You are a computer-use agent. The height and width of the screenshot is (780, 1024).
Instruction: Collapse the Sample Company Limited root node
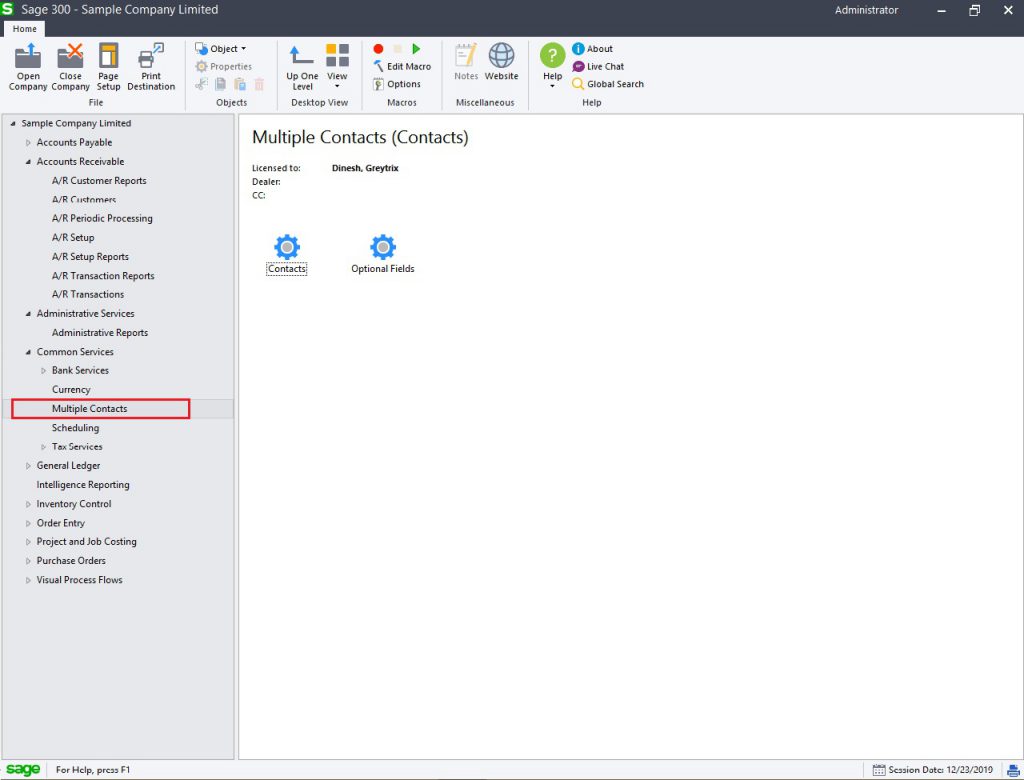(13, 123)
